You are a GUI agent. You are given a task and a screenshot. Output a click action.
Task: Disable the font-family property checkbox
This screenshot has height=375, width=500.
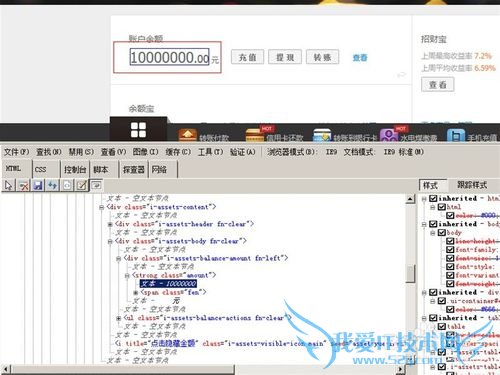coord(450,249)
